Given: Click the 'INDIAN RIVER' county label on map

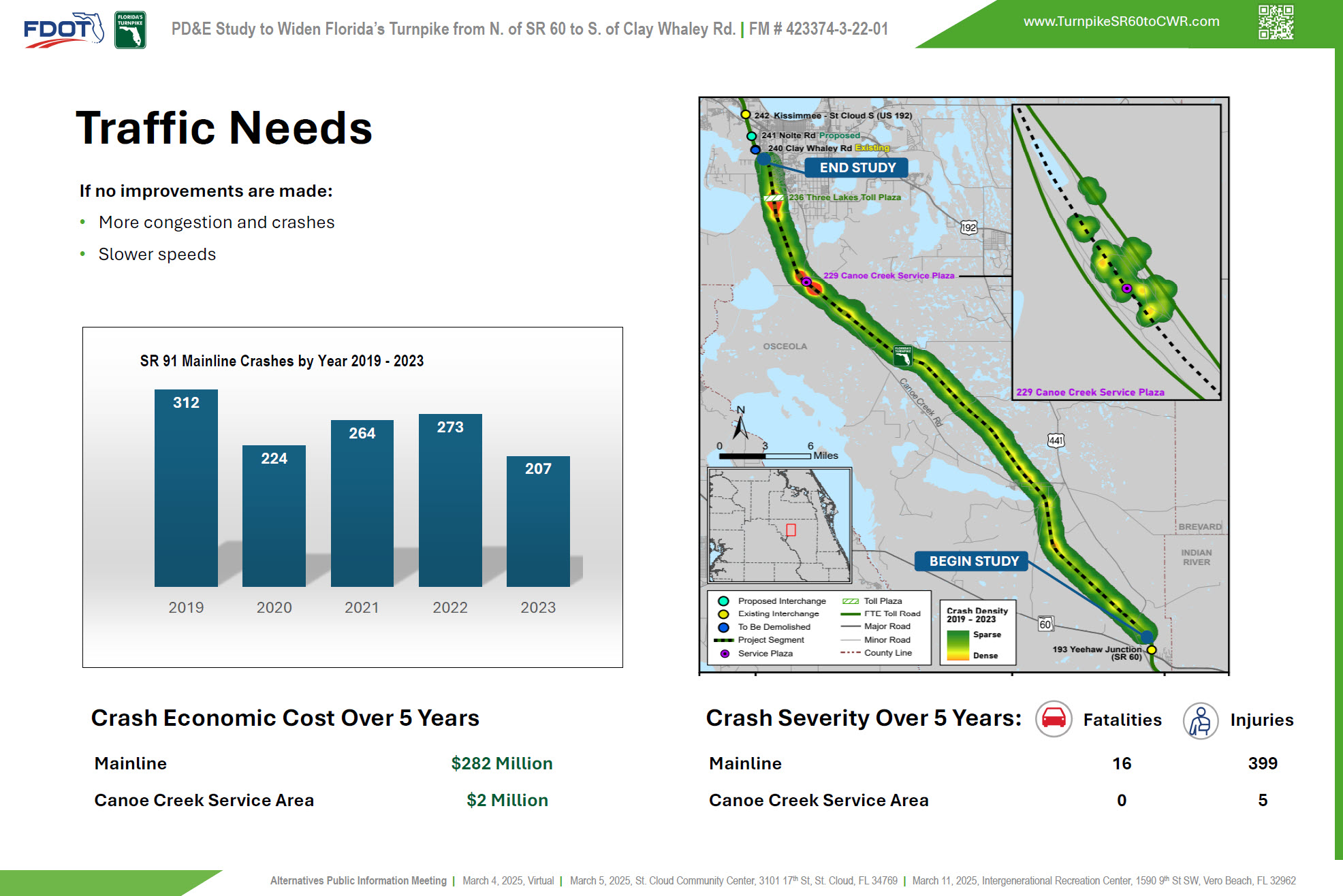Looking at the screenshot, I should tap(1197, 558).
